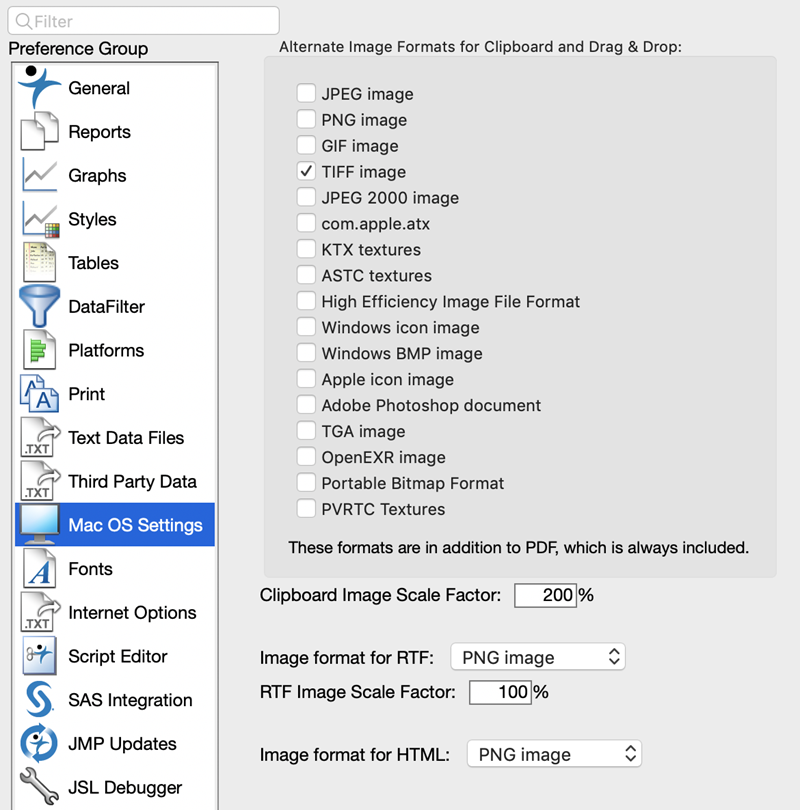The width and height of the screenshot is (800, 810).
Task: Click the Print letter A icon
Action: point(39,394)
